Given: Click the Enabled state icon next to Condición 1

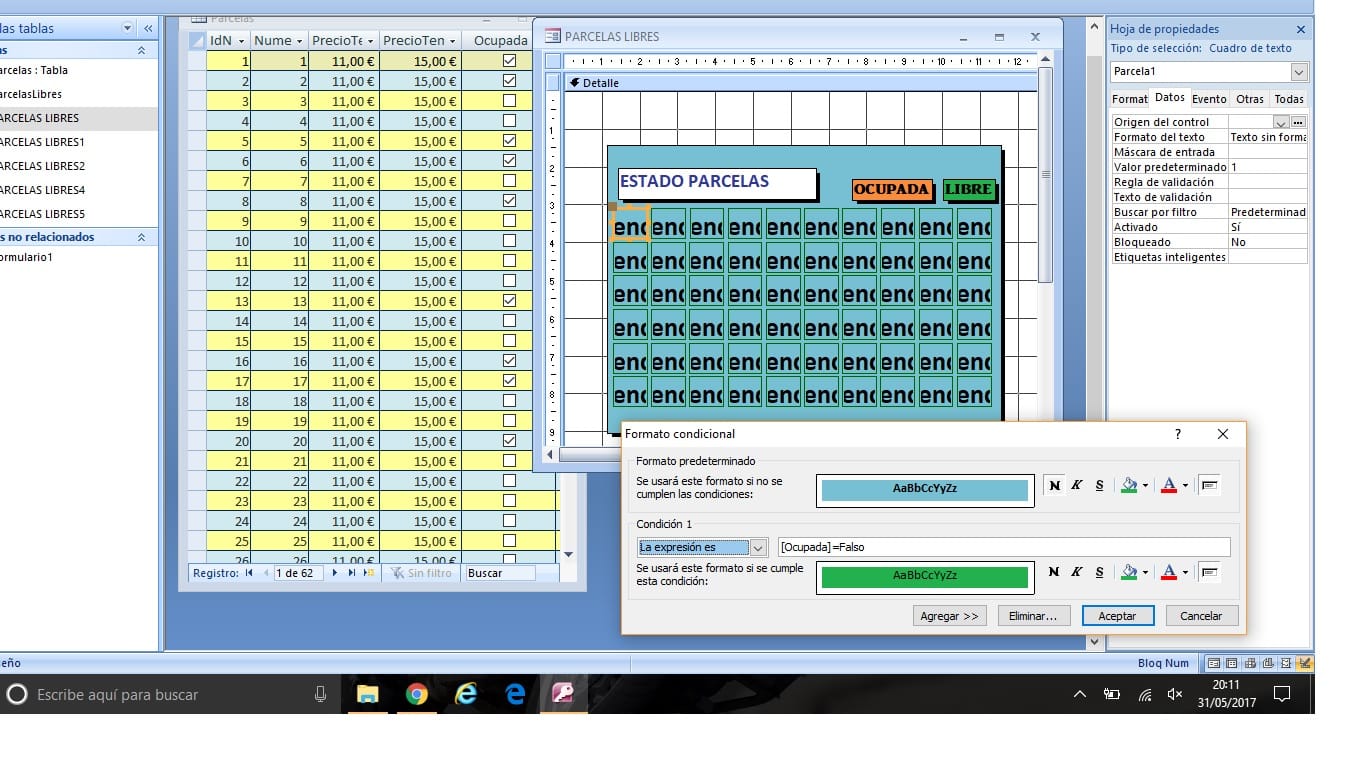Looking at the screenshot, I should pos(1208,571).
